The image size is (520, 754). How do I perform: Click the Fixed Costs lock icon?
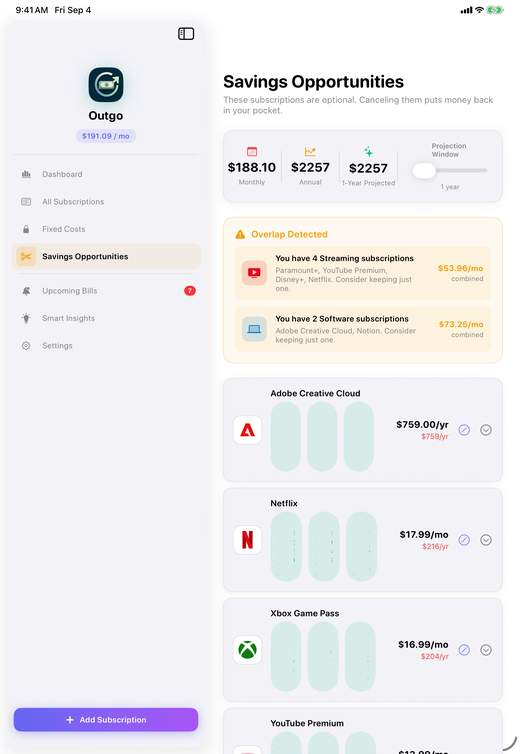(x=26, y=229)
